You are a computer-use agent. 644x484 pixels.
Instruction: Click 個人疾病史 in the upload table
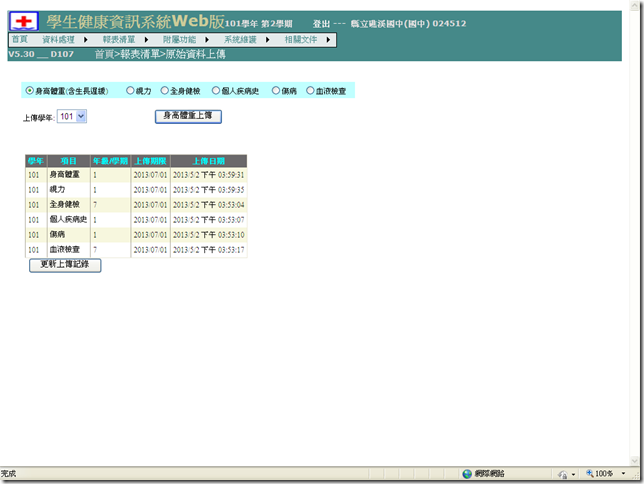coord(68,219)
